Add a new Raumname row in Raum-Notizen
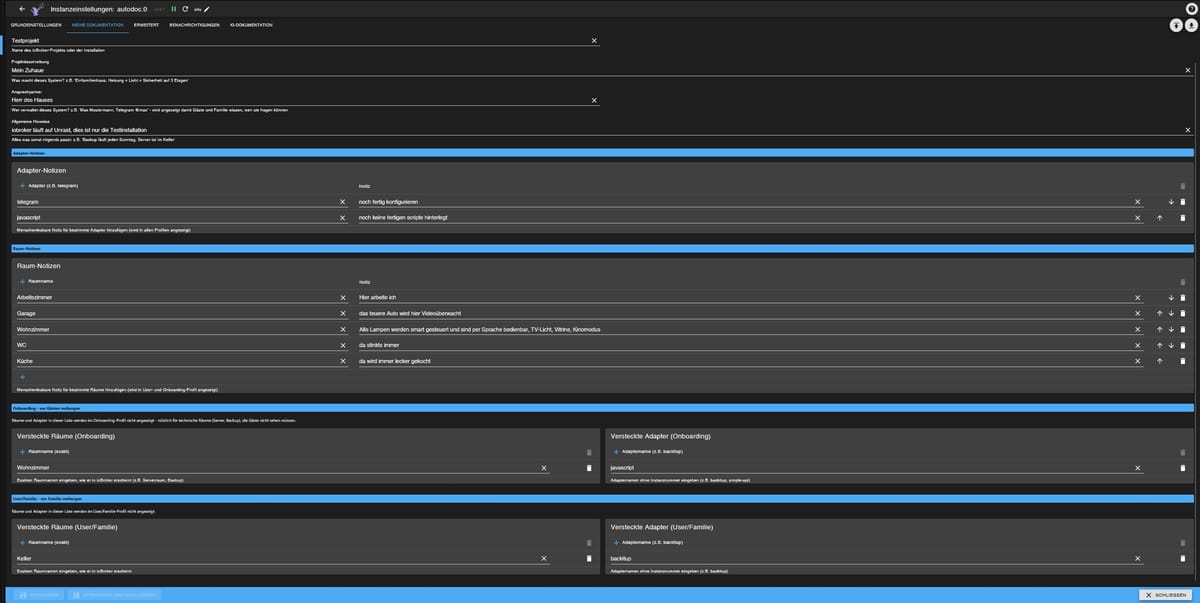 click(22, 282)
